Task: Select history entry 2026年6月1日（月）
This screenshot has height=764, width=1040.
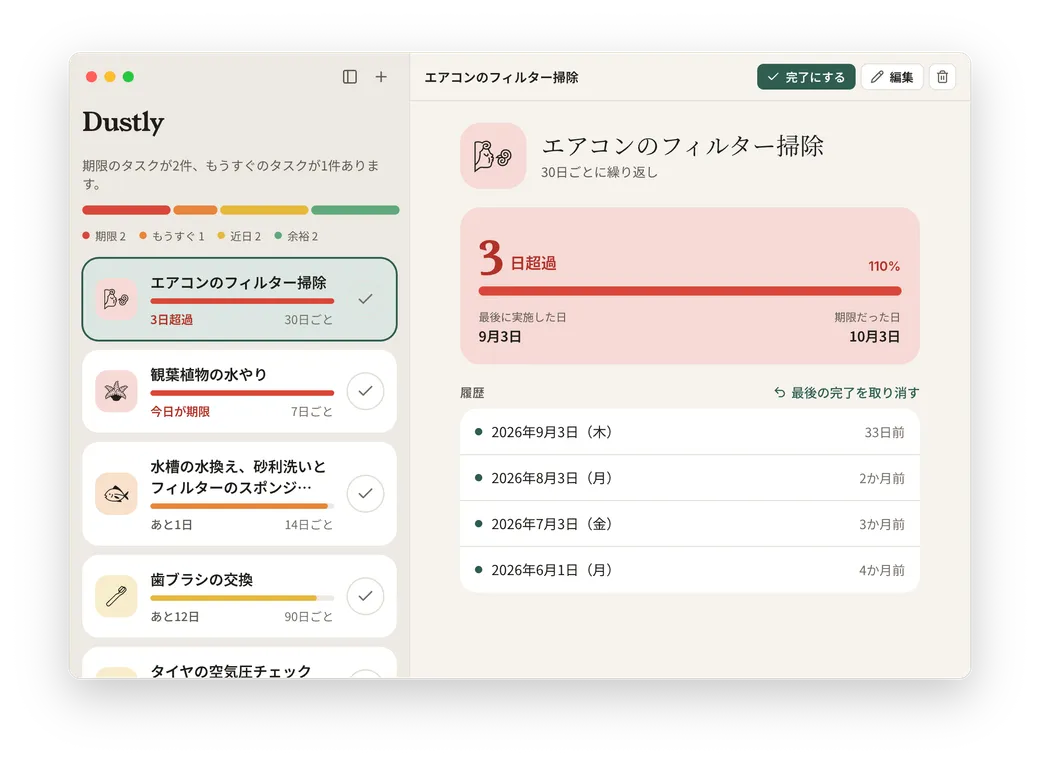Action: point(690,570)
